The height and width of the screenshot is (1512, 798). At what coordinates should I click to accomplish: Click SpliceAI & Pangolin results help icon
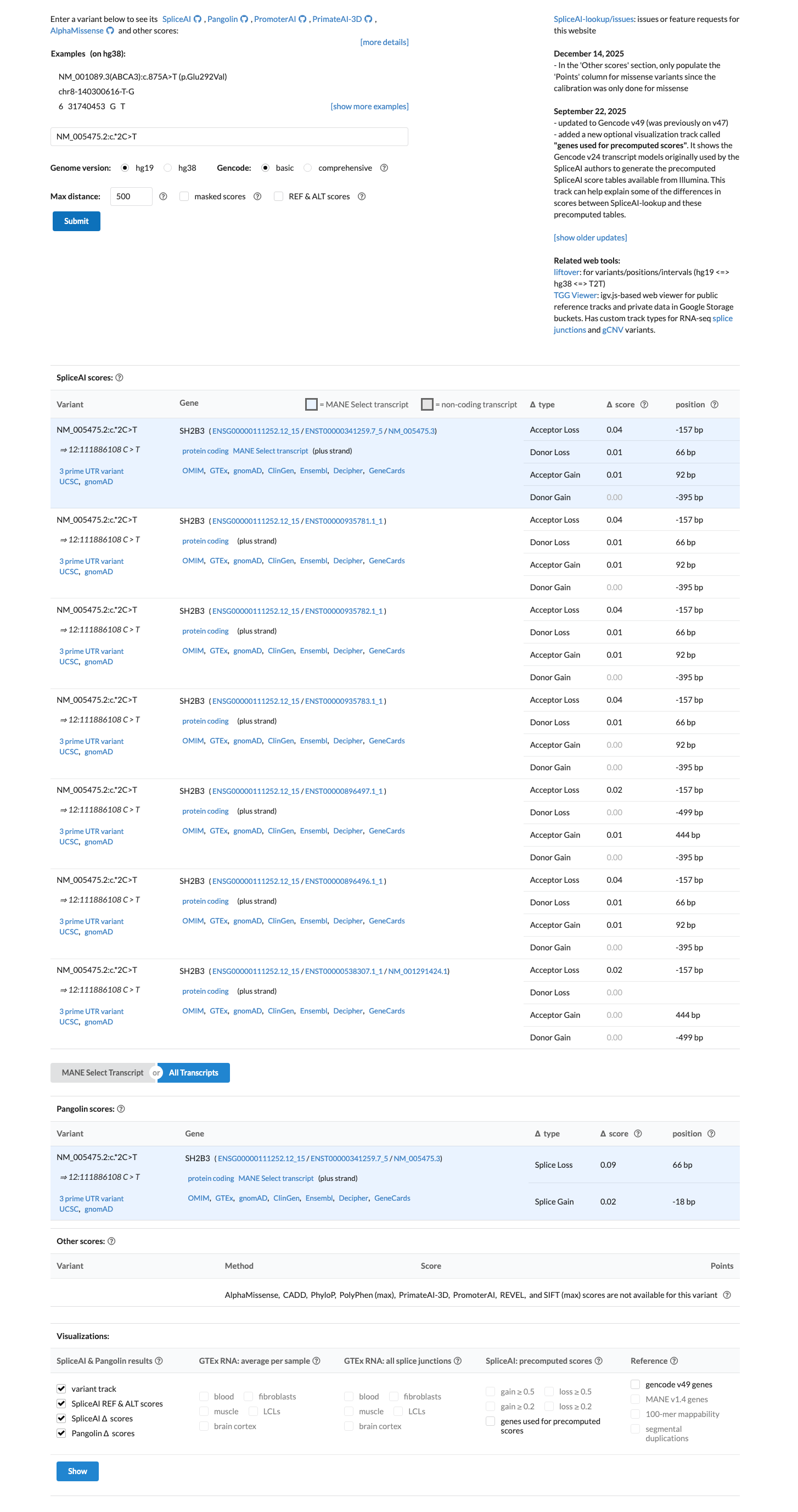(159, 1360)
